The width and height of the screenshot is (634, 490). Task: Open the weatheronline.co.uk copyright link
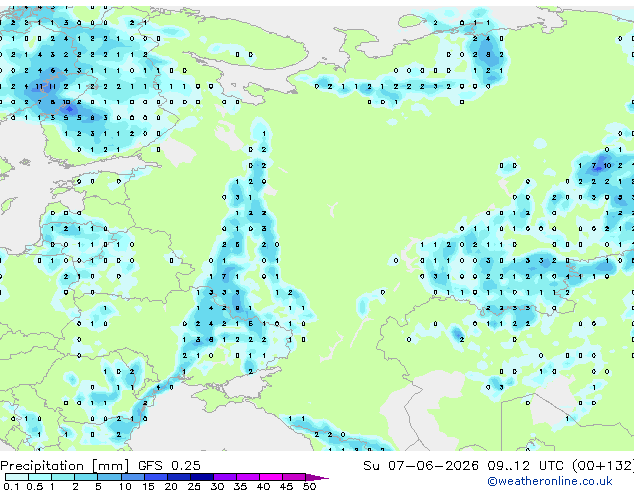550,481
